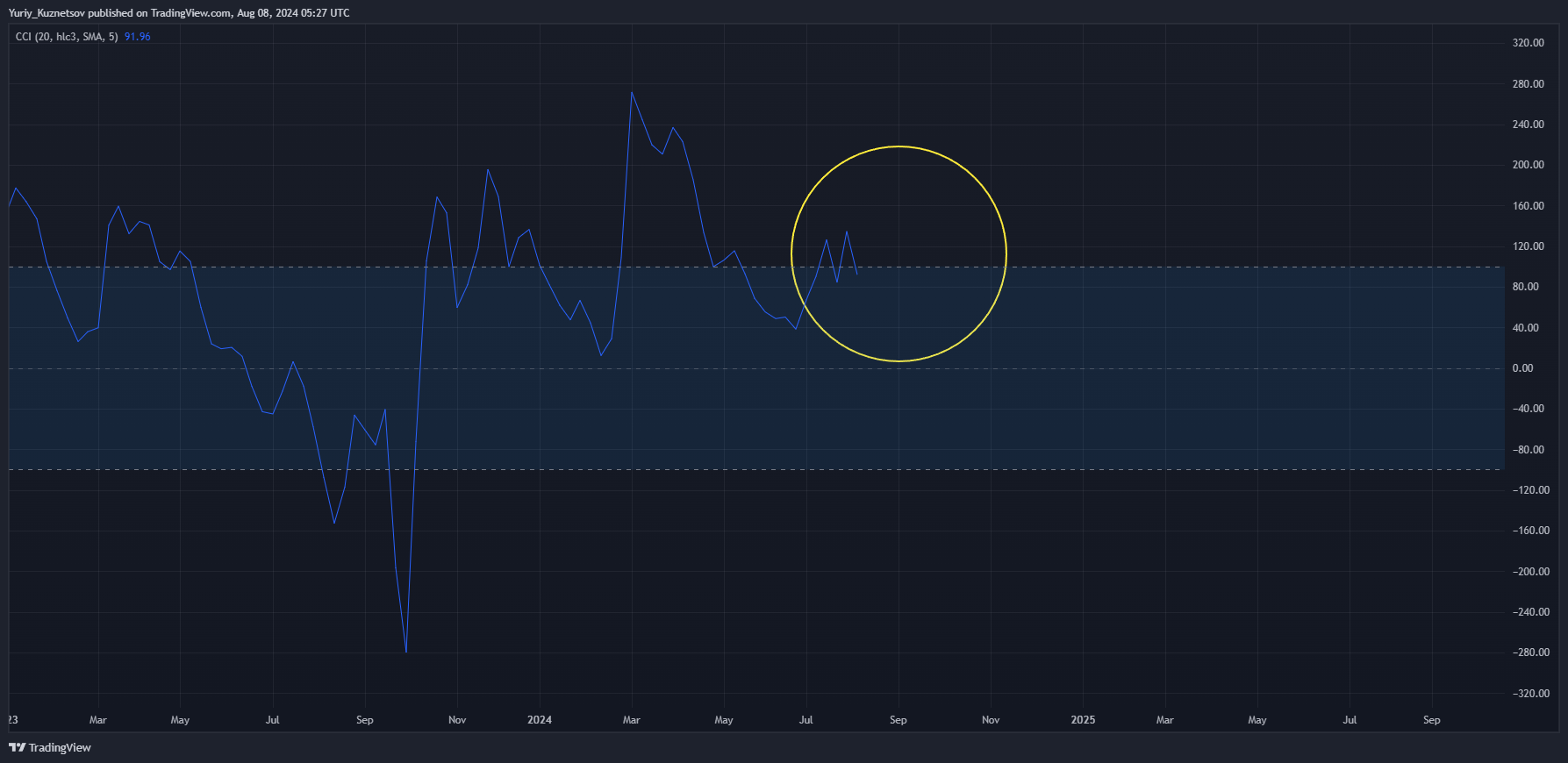The height and width of the screenshot is (763, 1568).
Task: Click the 120.00 axis label
Action: click(1528, 246)
